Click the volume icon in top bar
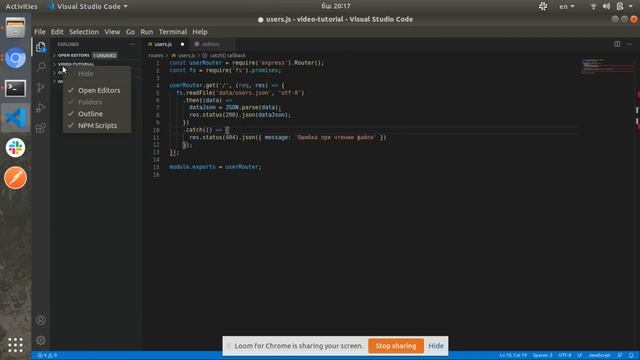Screen dimensions: 640x360 click(x=607, y=6)
